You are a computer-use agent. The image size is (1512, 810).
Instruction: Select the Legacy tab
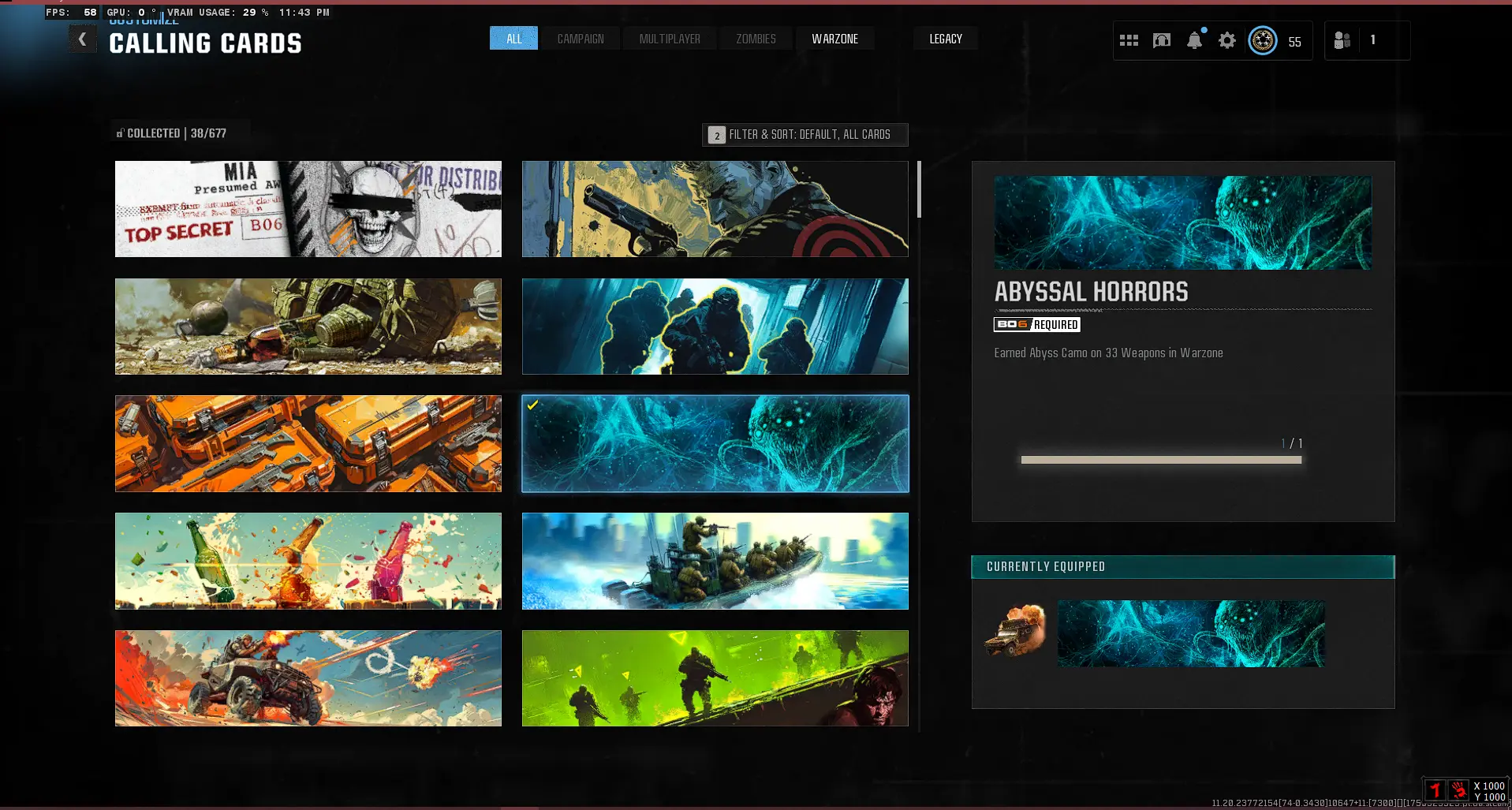(x=945, y=39)
